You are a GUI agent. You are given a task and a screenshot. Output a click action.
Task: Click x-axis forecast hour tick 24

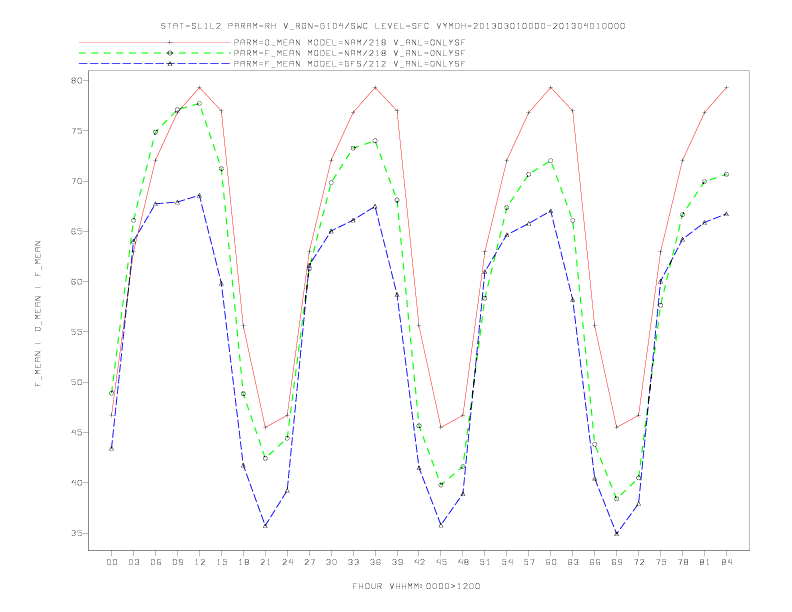[x=287, y=562]
